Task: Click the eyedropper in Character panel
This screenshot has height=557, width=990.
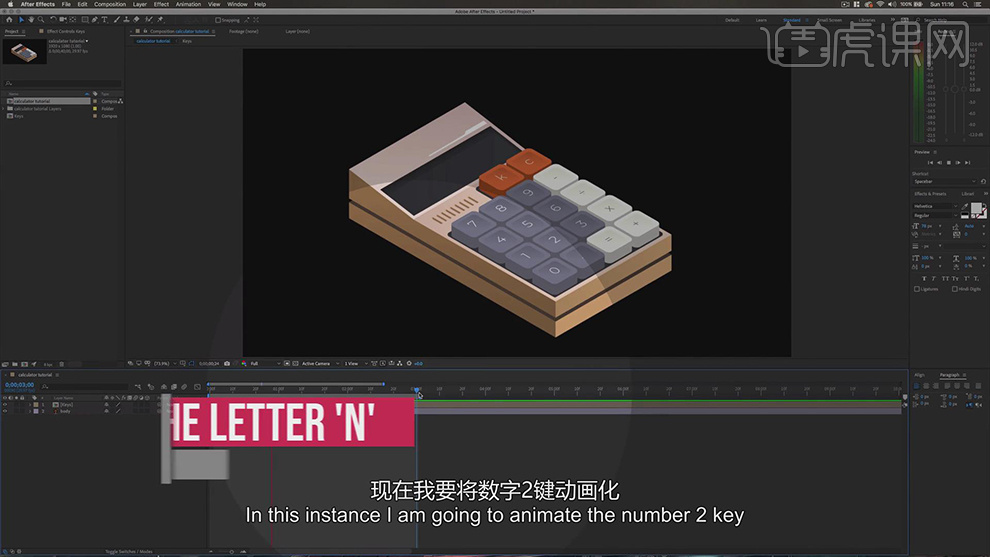Action: tap(965, 206)
